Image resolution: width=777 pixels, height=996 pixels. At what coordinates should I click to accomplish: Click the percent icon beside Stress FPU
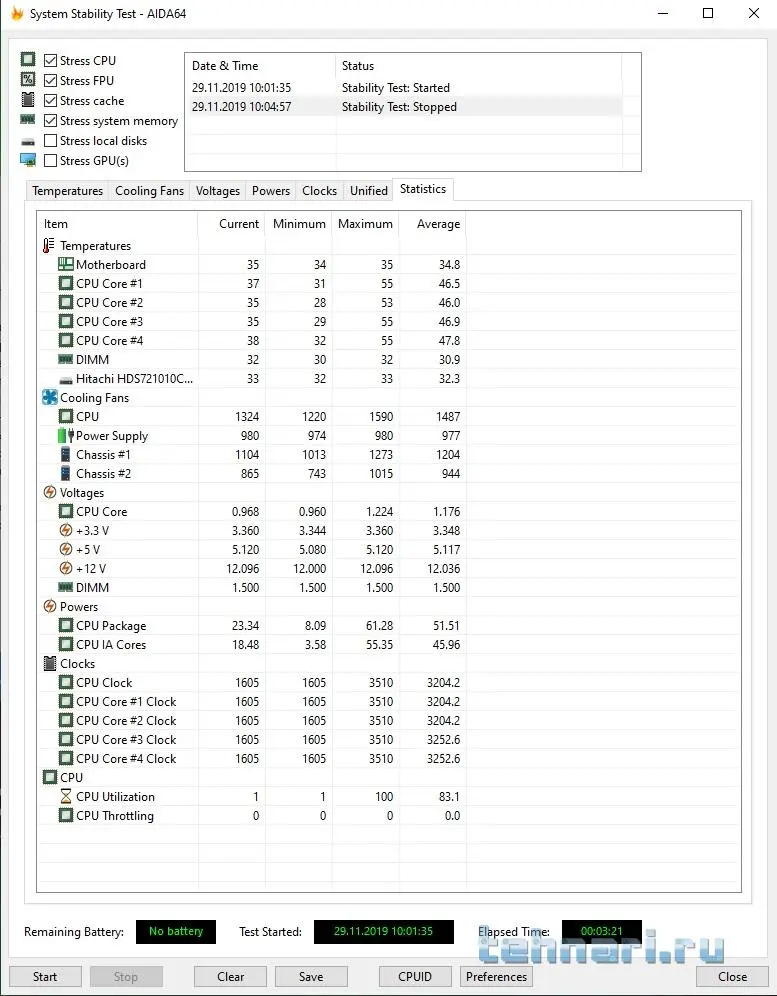point(28,80)
